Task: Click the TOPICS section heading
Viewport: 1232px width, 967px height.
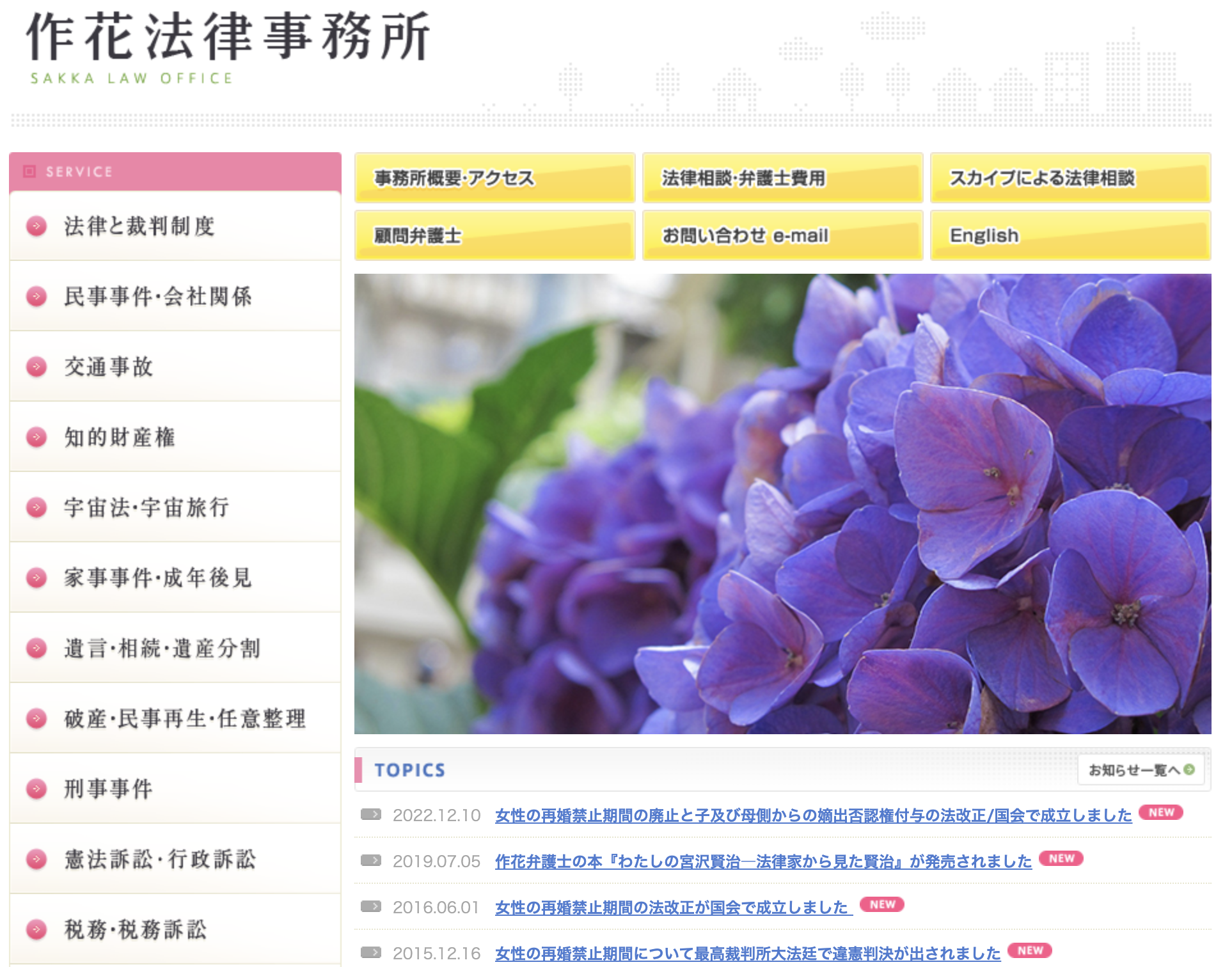Action: point(409,770)
